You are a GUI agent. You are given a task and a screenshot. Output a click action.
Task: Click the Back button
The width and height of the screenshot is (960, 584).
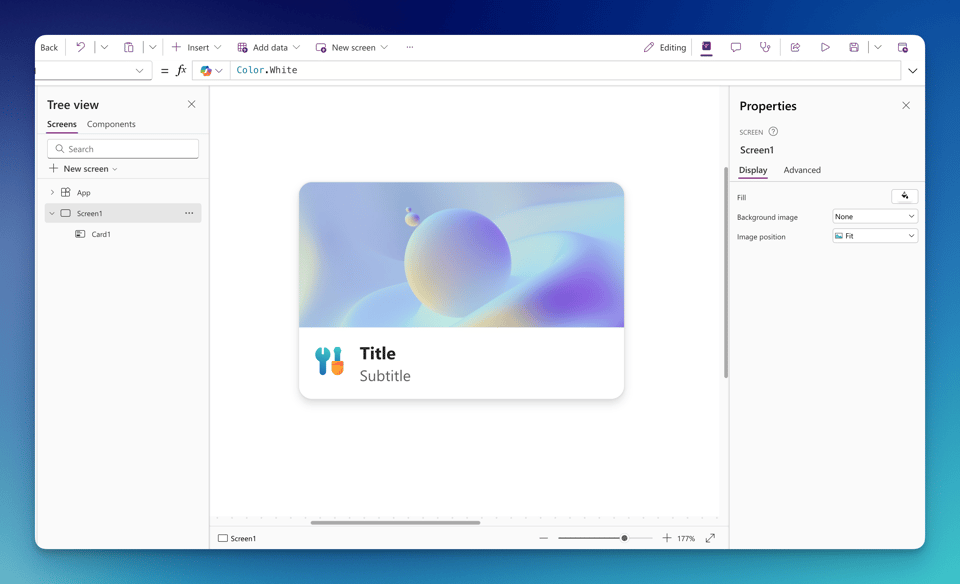(49, 47)
